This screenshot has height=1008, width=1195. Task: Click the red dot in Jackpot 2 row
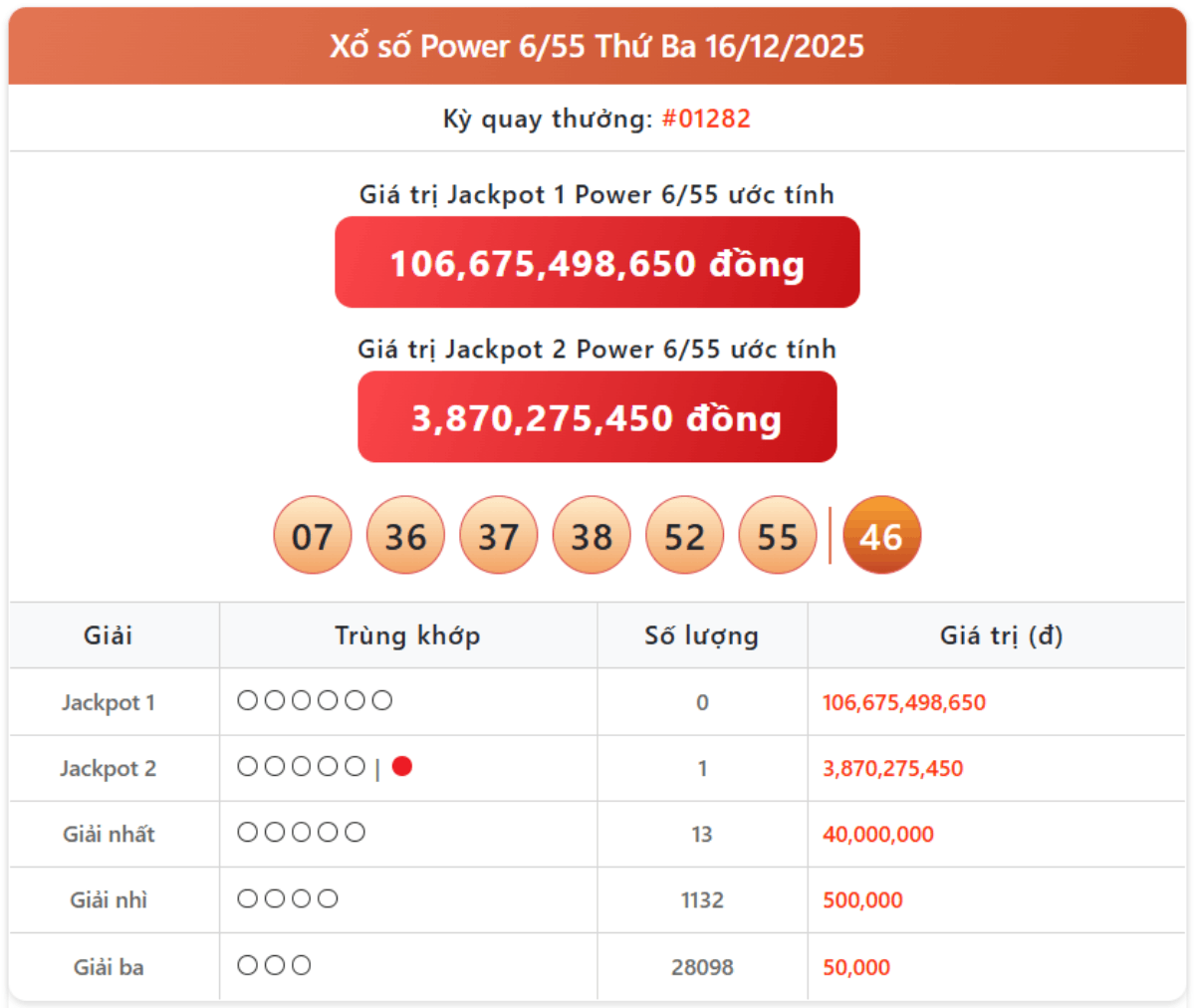(x=402, y=766)
